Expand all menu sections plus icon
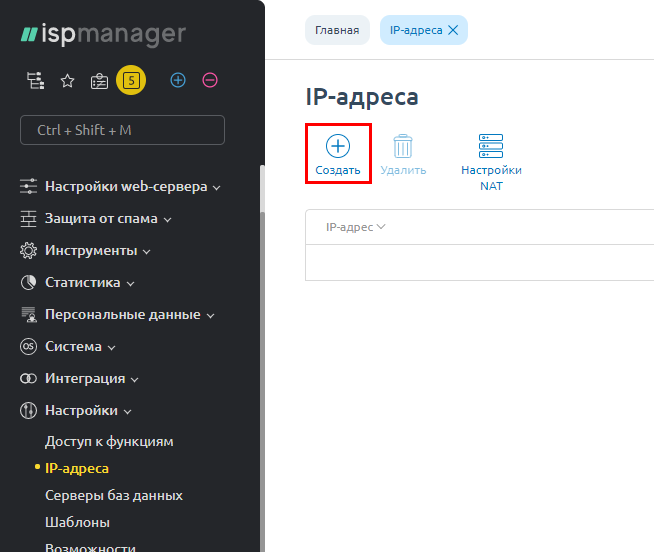 pos(178,80)
